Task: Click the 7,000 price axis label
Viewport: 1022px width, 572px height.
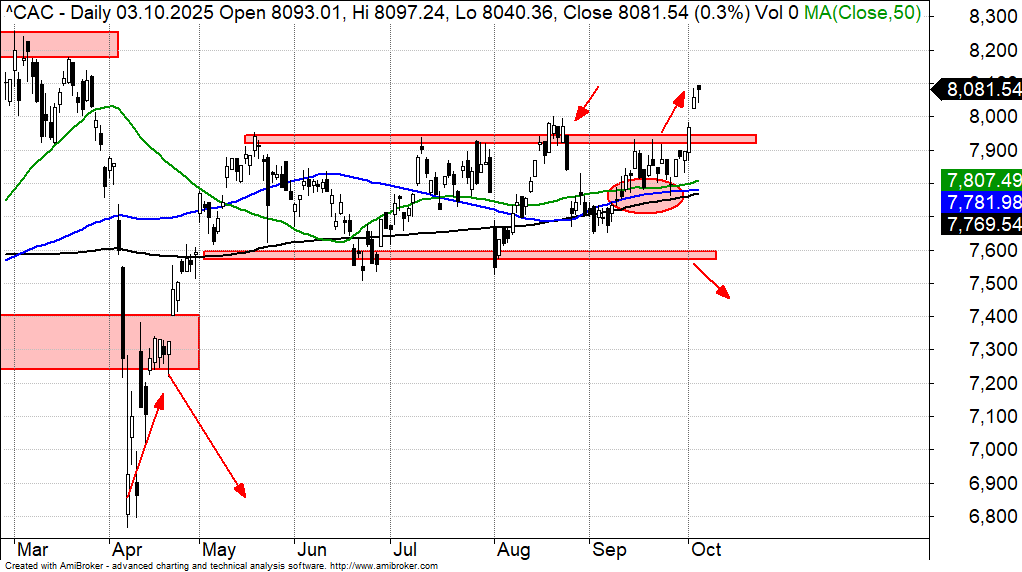Action: pos(980,450)
